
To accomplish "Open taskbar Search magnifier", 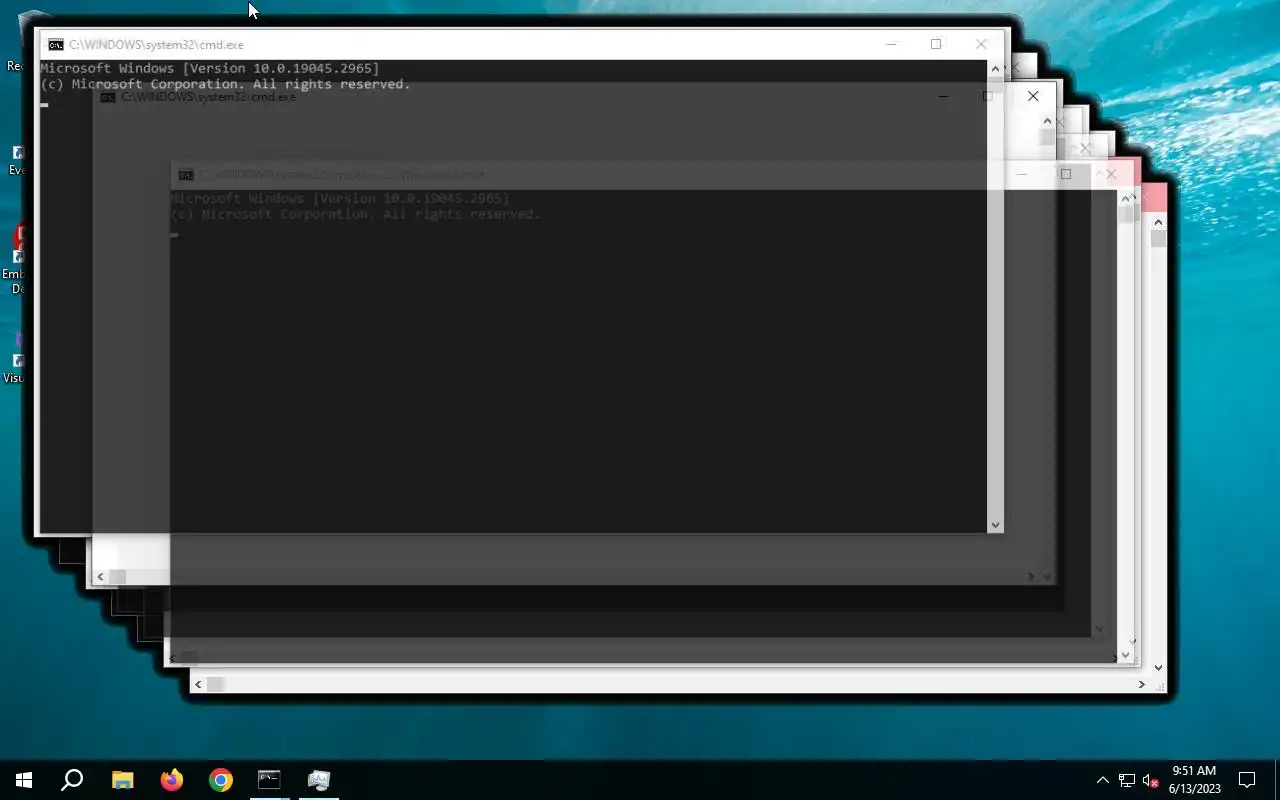I will click(72, 780).
